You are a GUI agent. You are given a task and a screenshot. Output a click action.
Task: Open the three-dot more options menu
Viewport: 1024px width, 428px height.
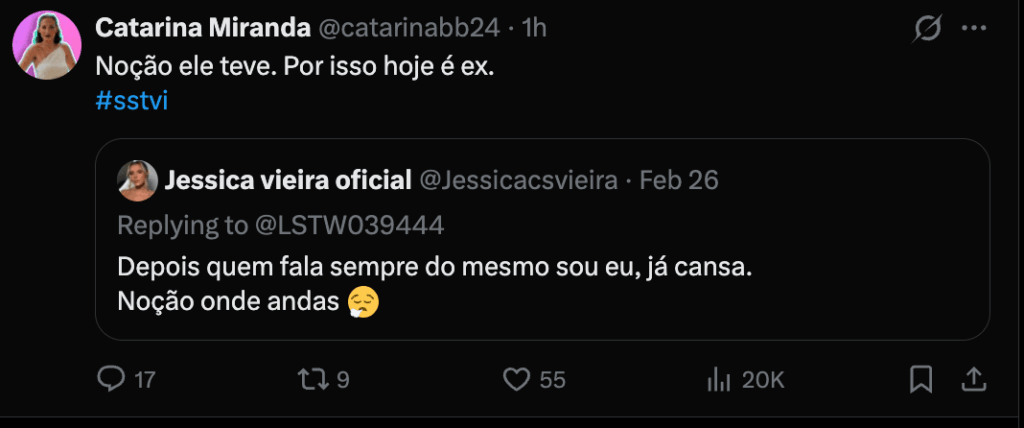pos(974,29)
